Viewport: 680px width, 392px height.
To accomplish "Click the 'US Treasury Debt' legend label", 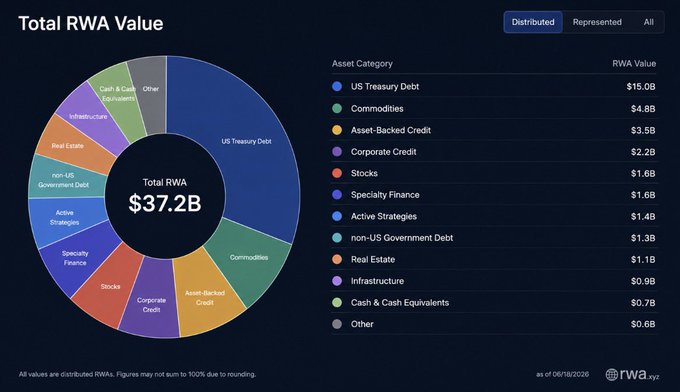I will (x=385, y=86).
